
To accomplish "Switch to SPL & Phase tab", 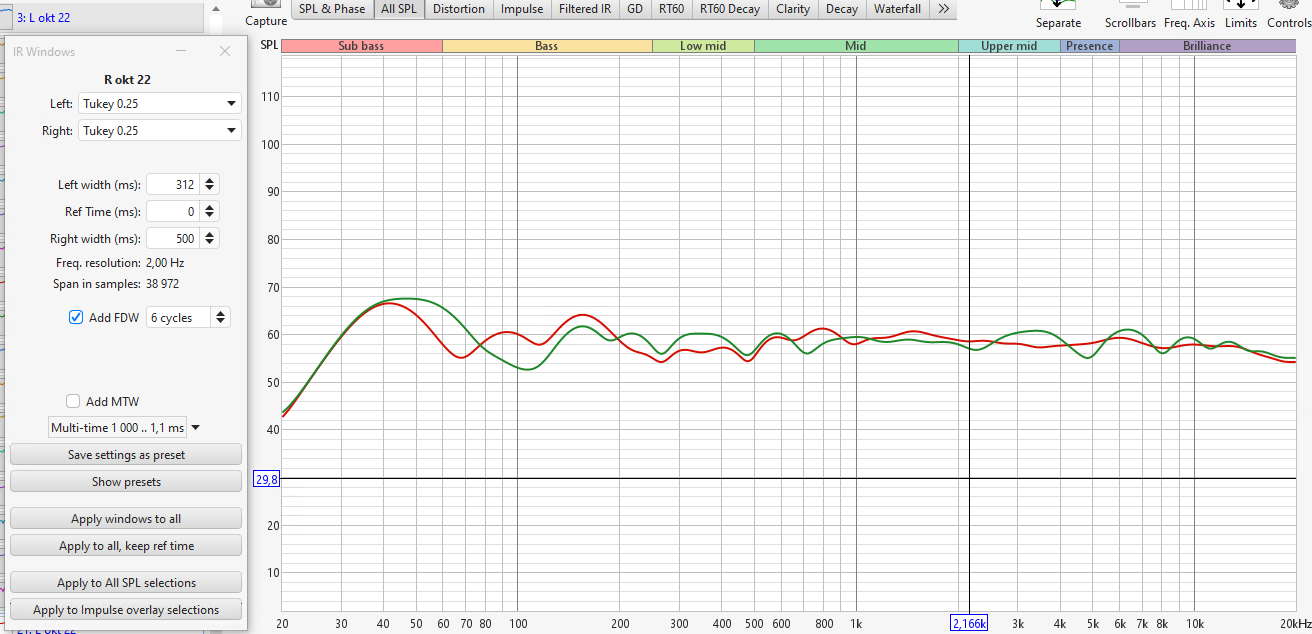I will pyautogui.click(x=332, y=9).
